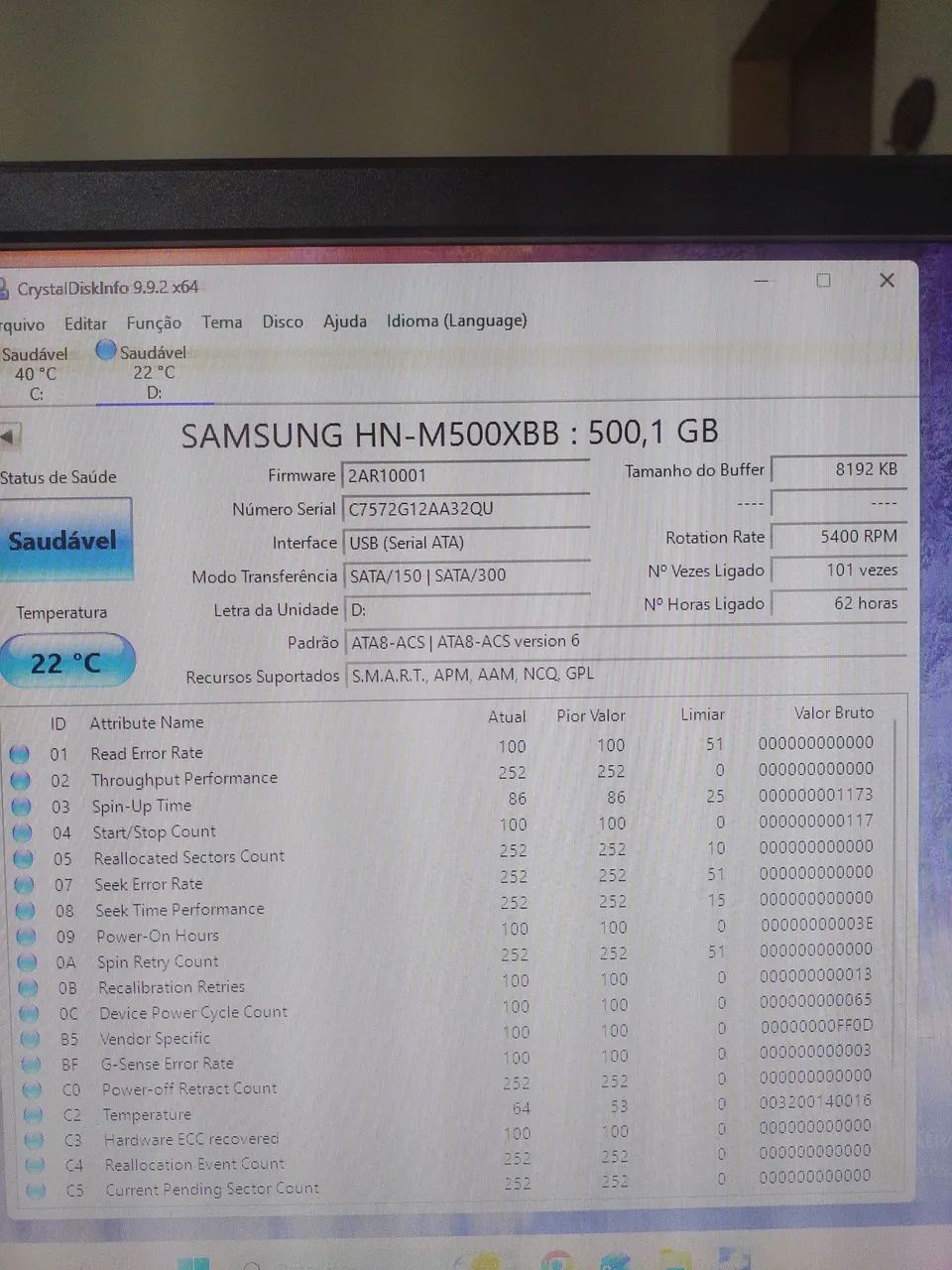Click the Pior Valor column header

591,715
